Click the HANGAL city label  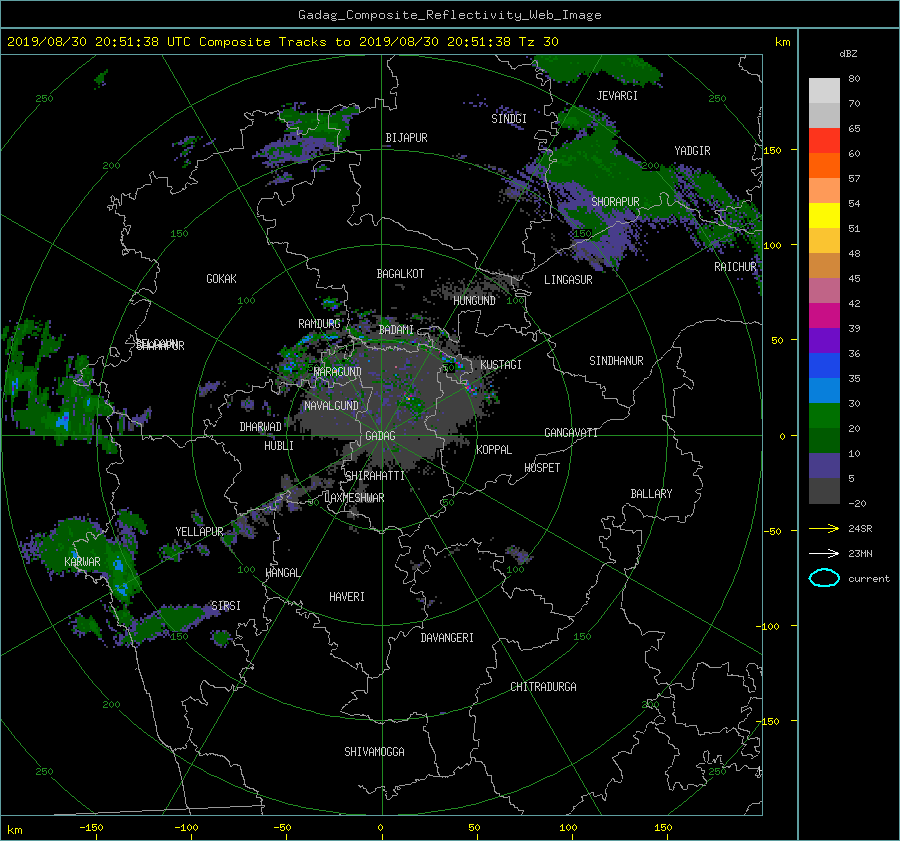[282, 573]
